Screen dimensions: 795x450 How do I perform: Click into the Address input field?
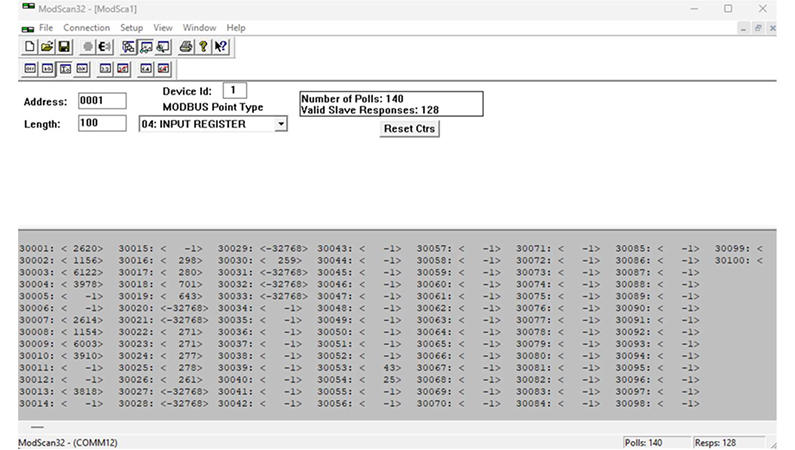click(x=102, y=101)
